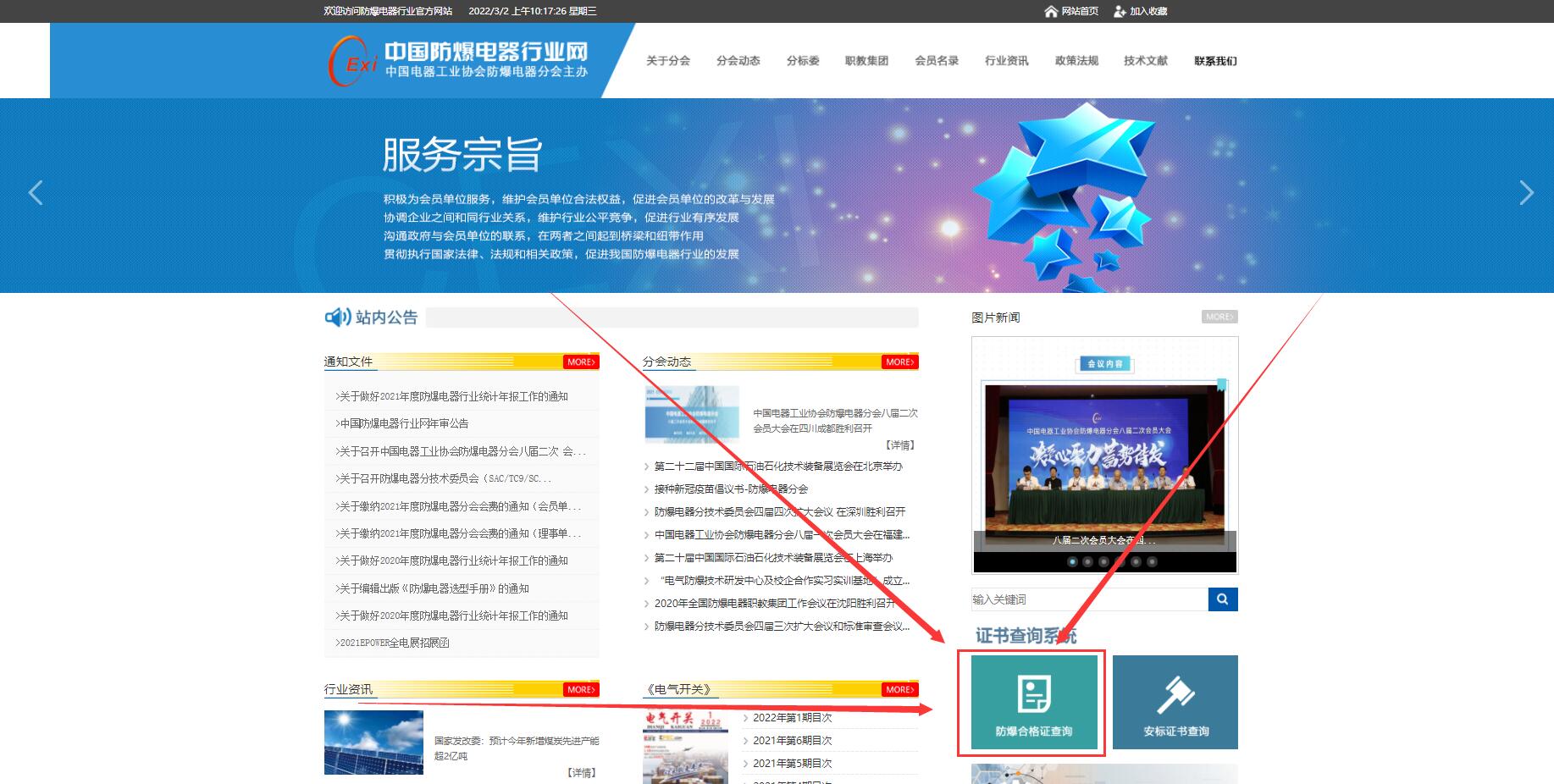Click 【详情】 under the 分会动态 news
Screen dimensions: 1554x784
pyautogui.click(x=901, y=444)
